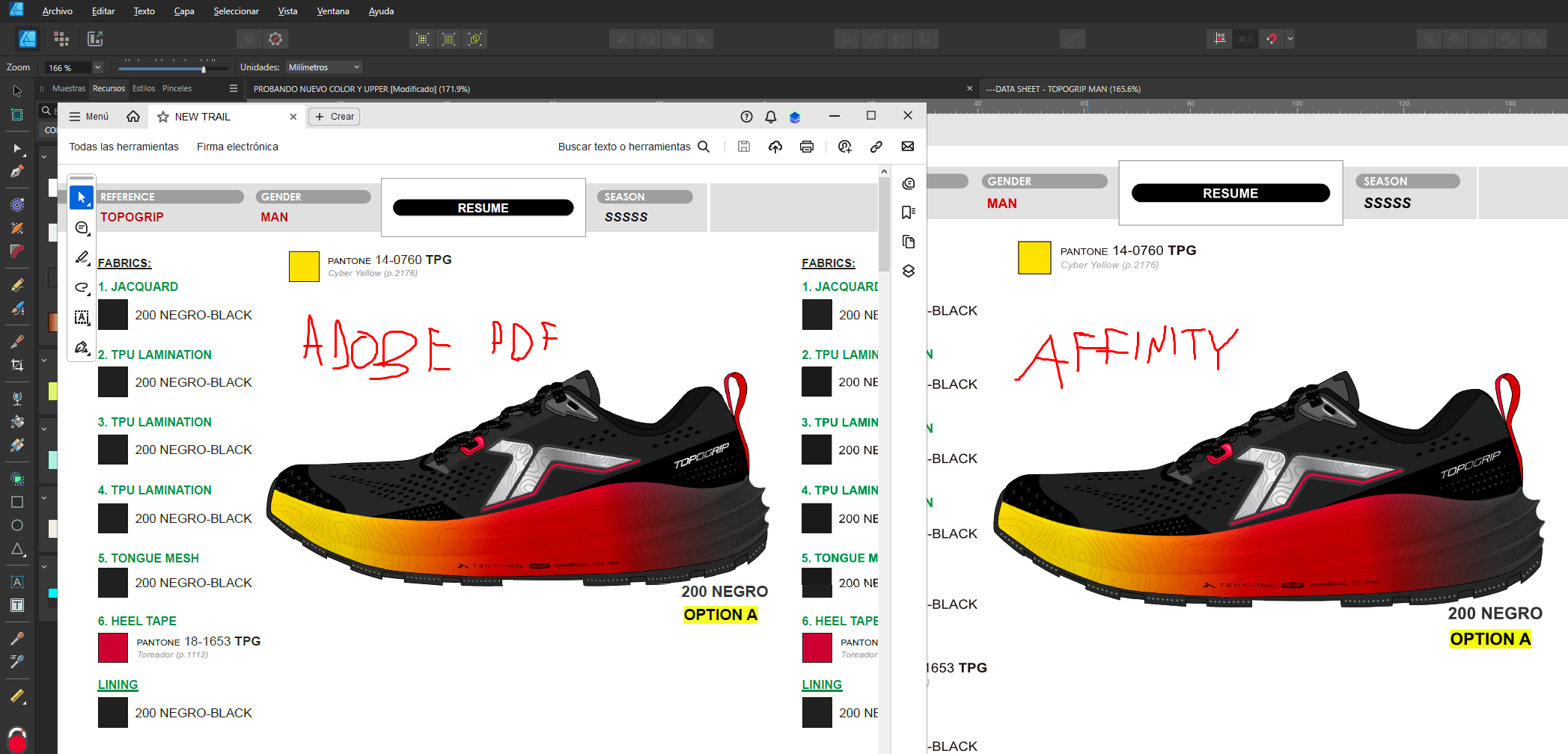
Task: Close the PROBANDO NUEVO COLOR document tab
Action: pos(969,89)
